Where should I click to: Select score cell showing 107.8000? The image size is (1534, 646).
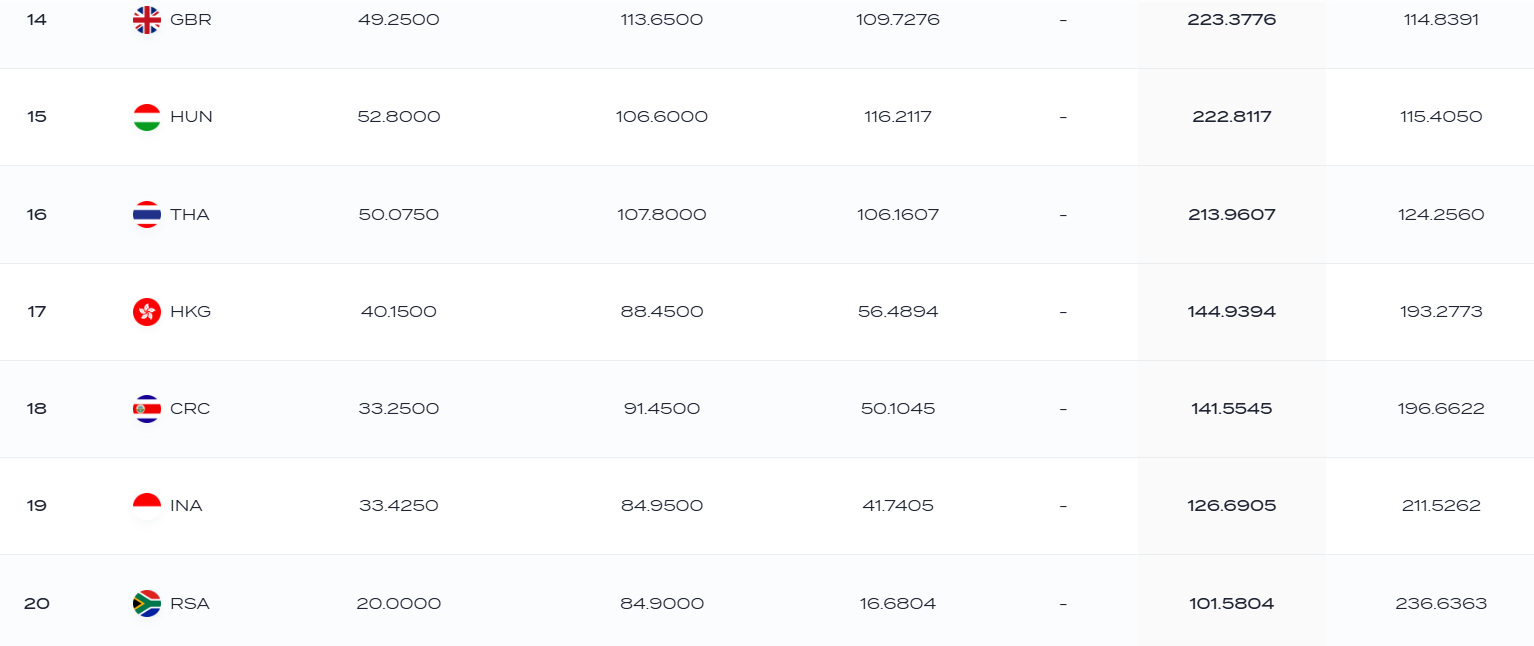tap(662, 215)
